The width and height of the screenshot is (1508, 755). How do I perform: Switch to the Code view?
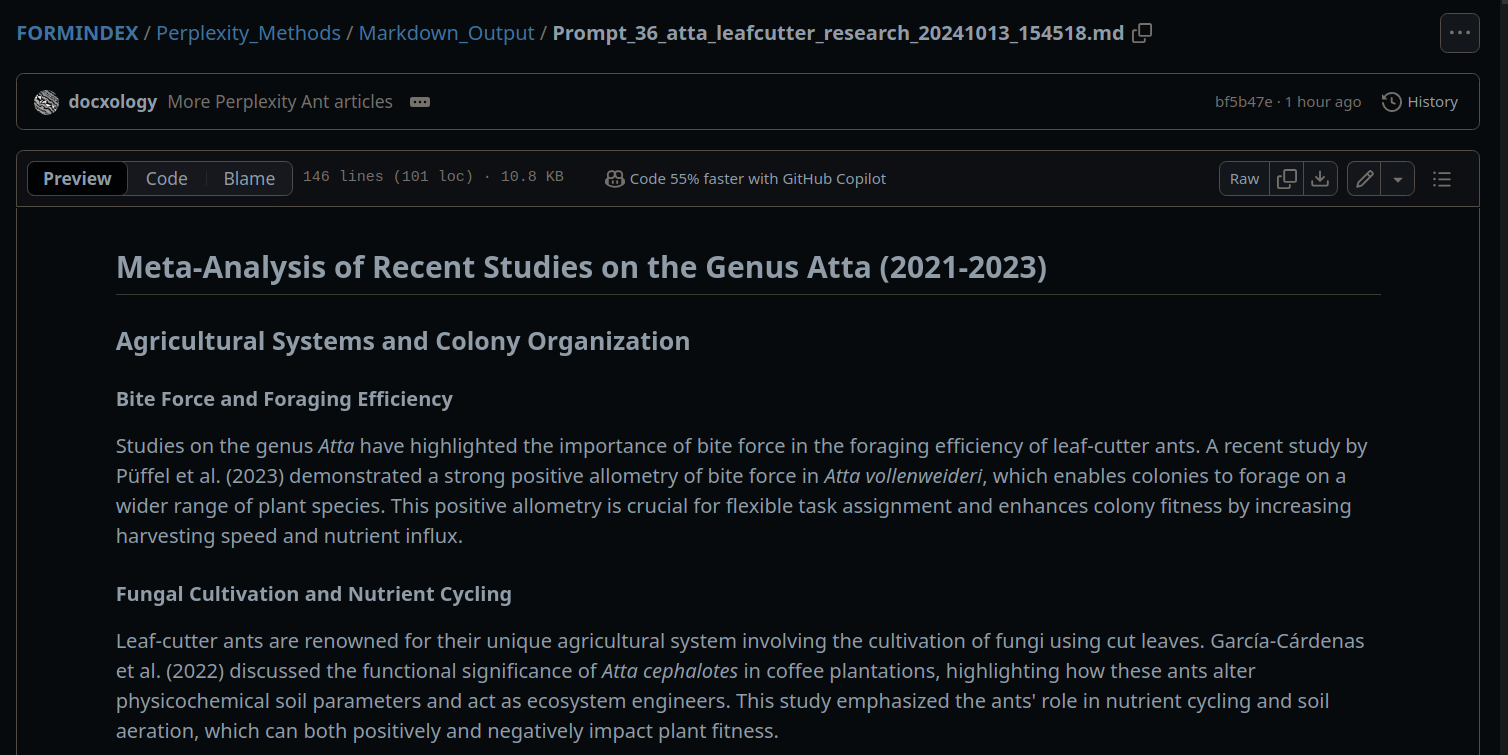click(166, 179)
